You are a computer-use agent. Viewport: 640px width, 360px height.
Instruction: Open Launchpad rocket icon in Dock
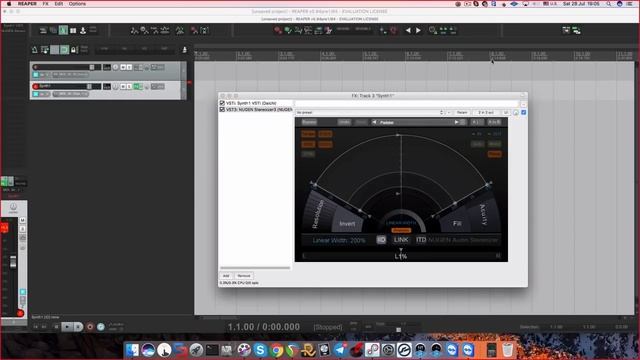pos(196,350)
